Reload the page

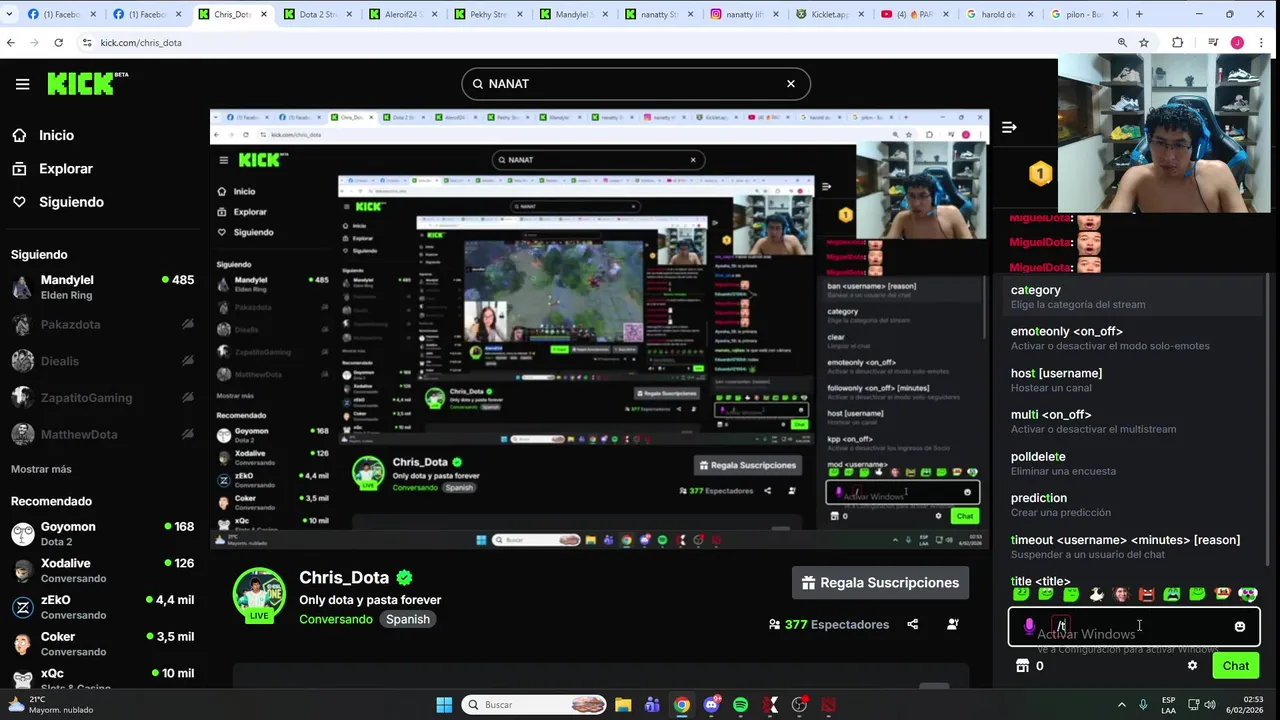tap(58, 43)
